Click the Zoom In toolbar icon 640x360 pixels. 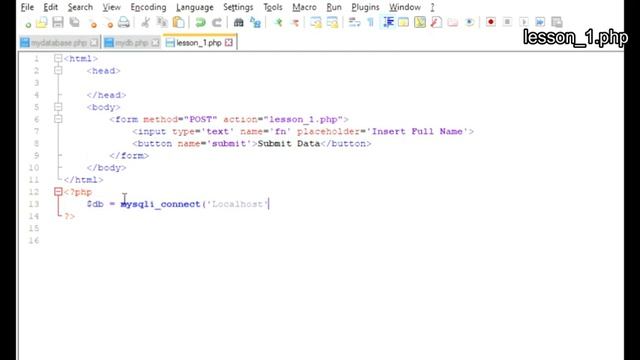[279, 22]
